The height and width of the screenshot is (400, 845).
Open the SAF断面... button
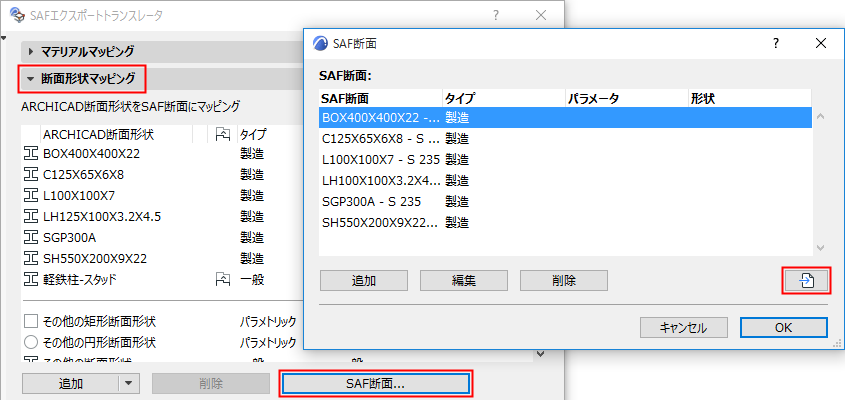pyautogui.click(x=376, y=383)
